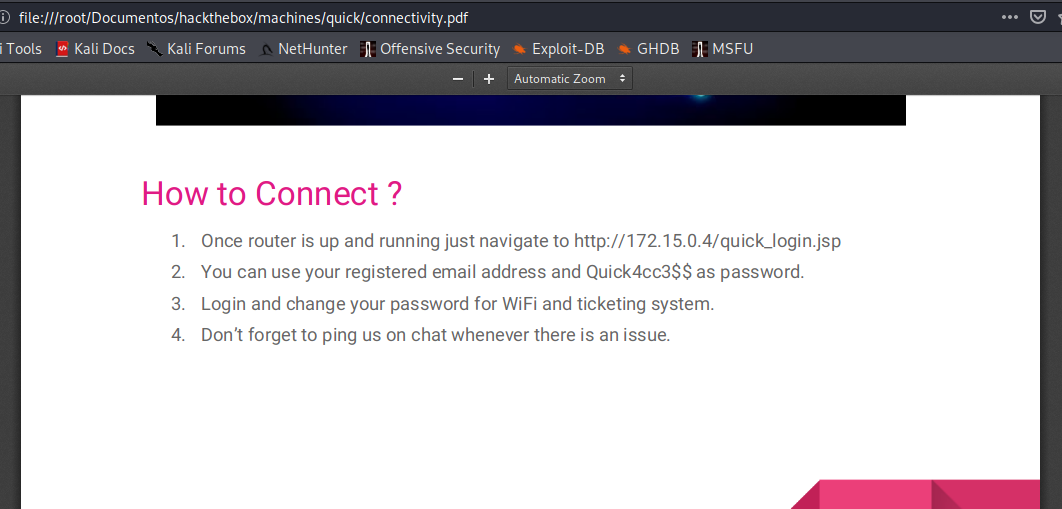
Task: Click the "How to Connect ?" heading
Action: point(271,194)
